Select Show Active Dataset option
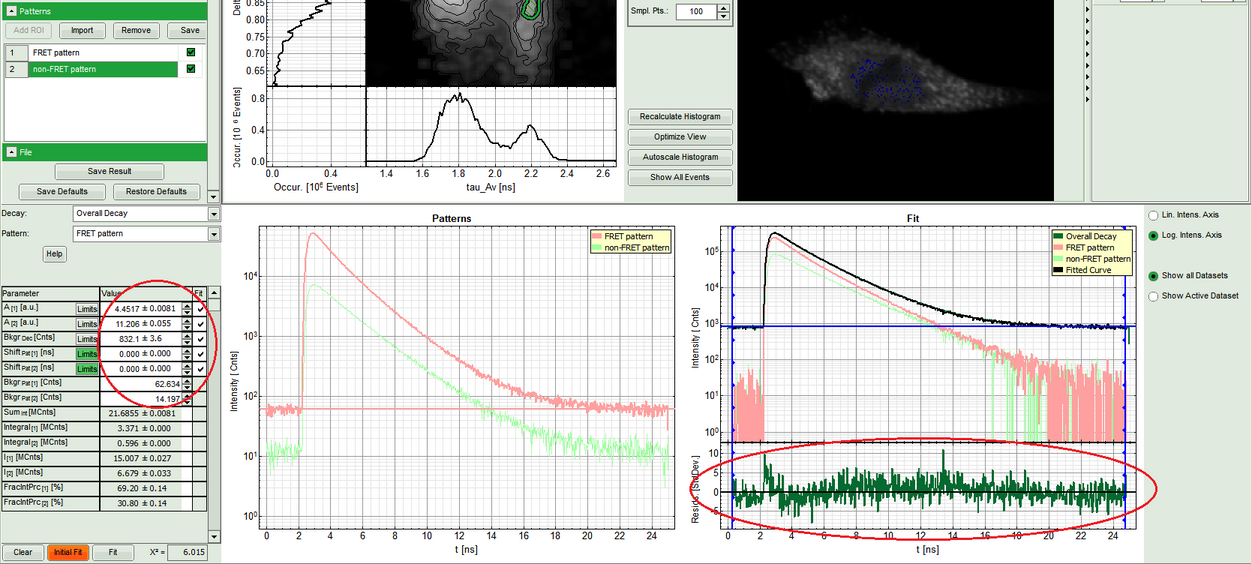This screenshot has height=564, width=1251. [1155, 296]
